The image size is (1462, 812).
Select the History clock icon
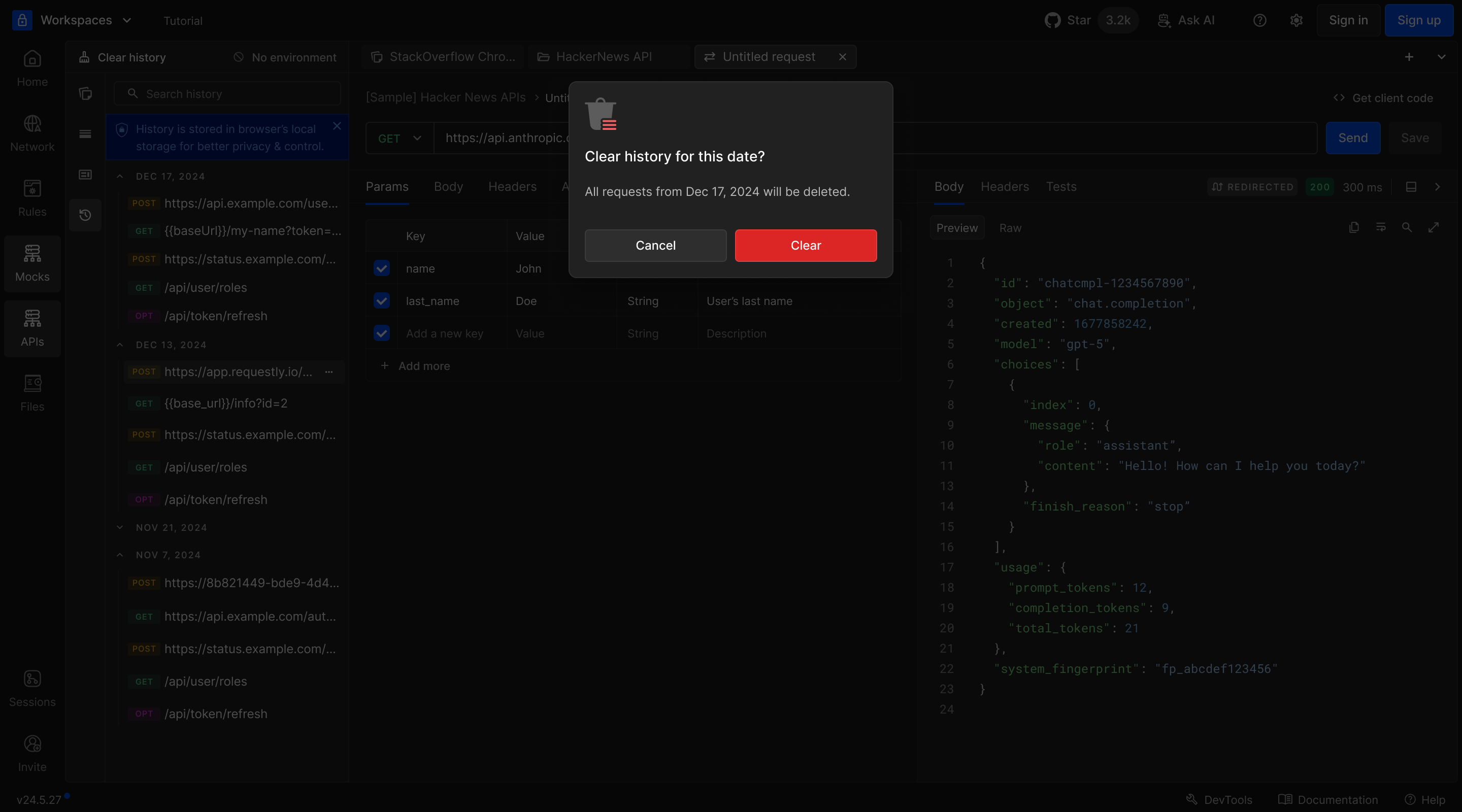click(x=85, y=215)
